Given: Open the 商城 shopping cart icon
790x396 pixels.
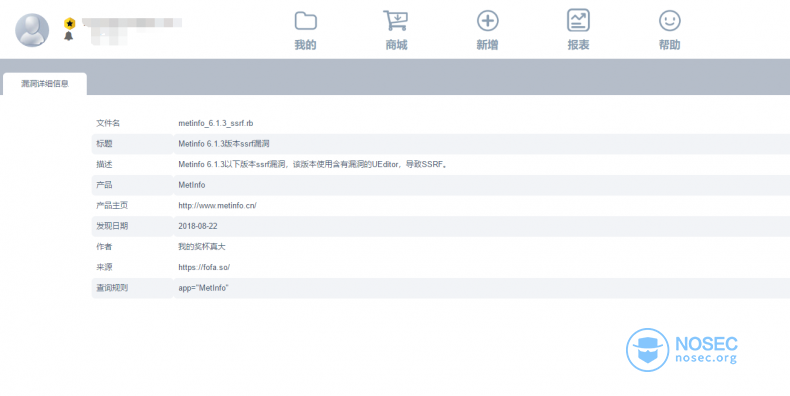Looking at the screenshot, I should [x=396, y=21].
